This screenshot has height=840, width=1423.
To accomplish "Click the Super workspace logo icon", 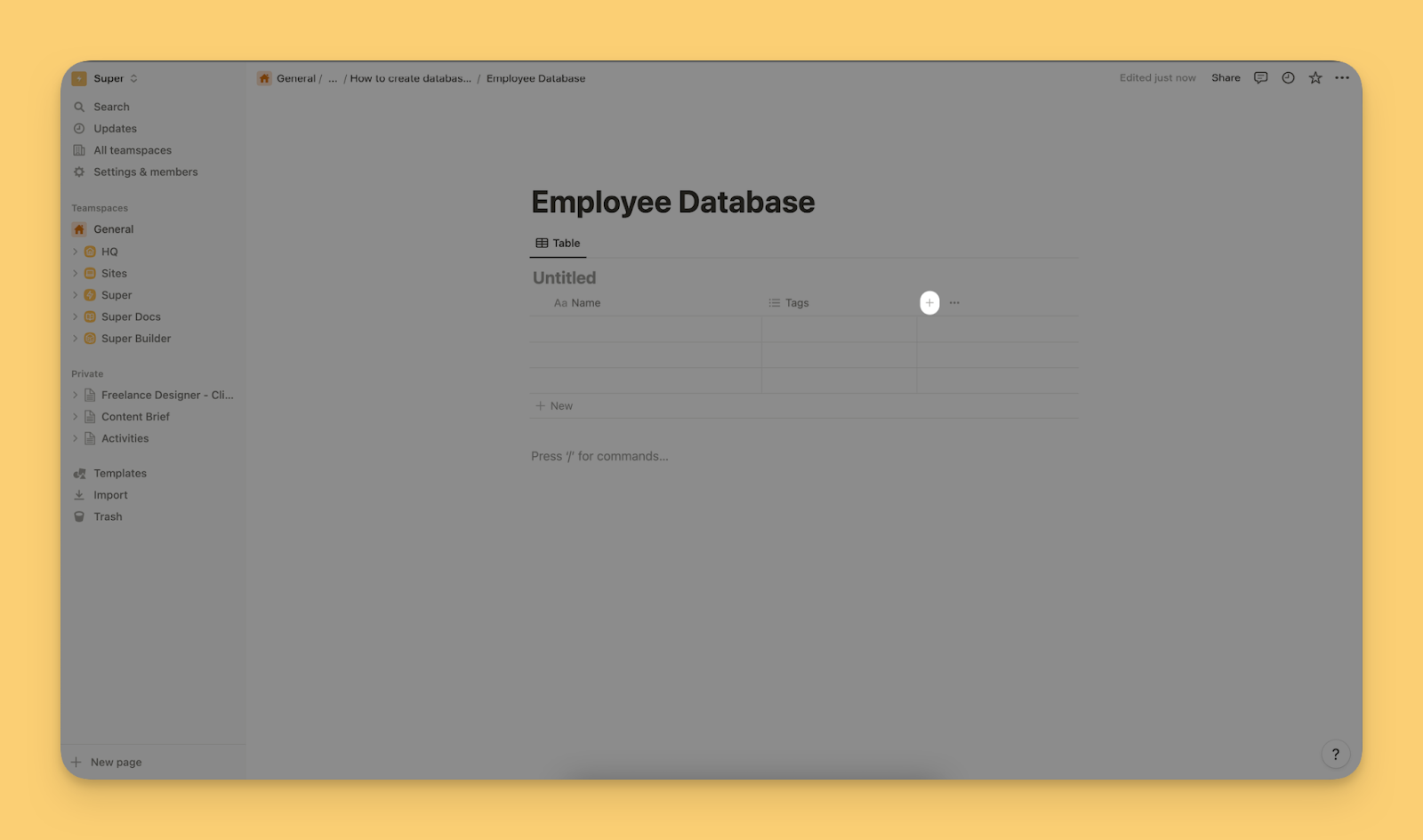I will pyautogui.click(x=79, y=78).
